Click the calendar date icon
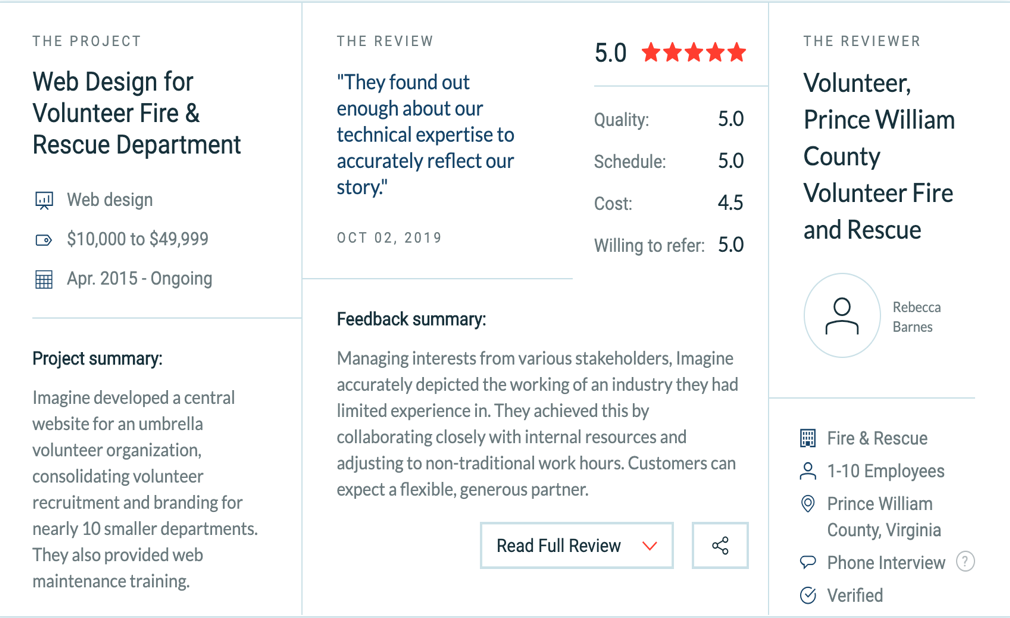1010x618 pixels. 44,279
